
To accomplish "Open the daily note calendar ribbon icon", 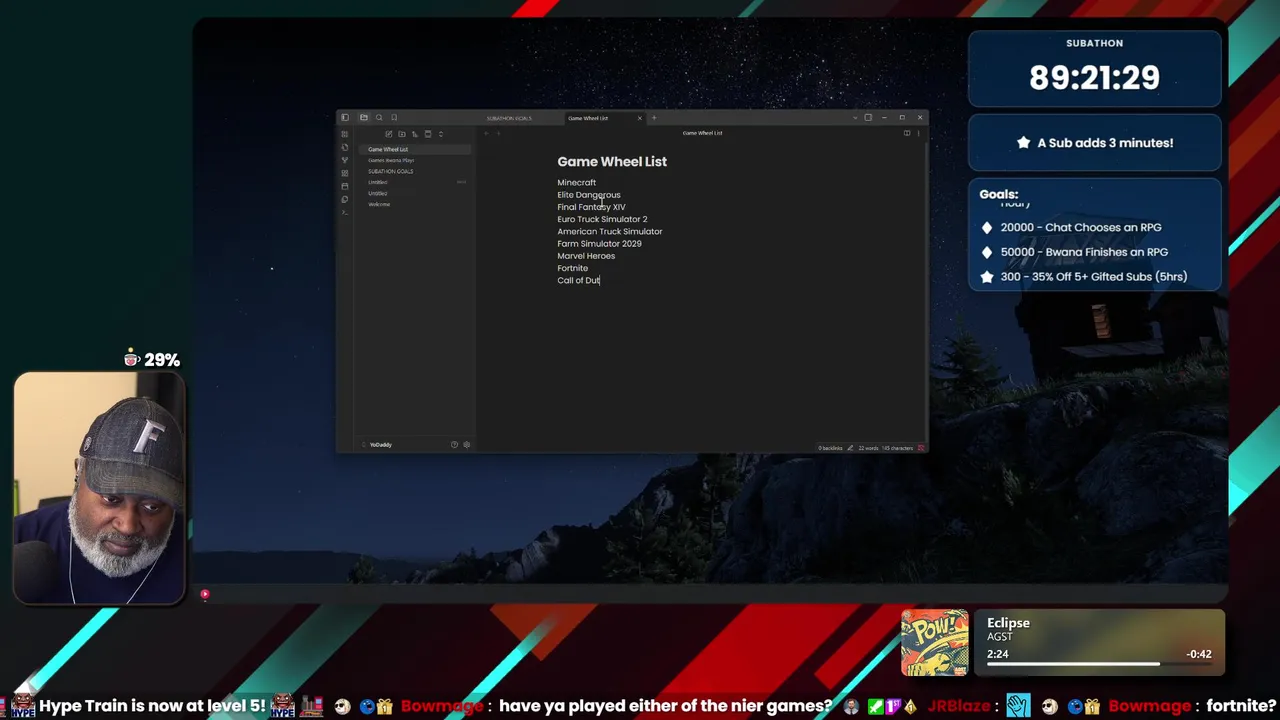I will [x=345, y=186].
